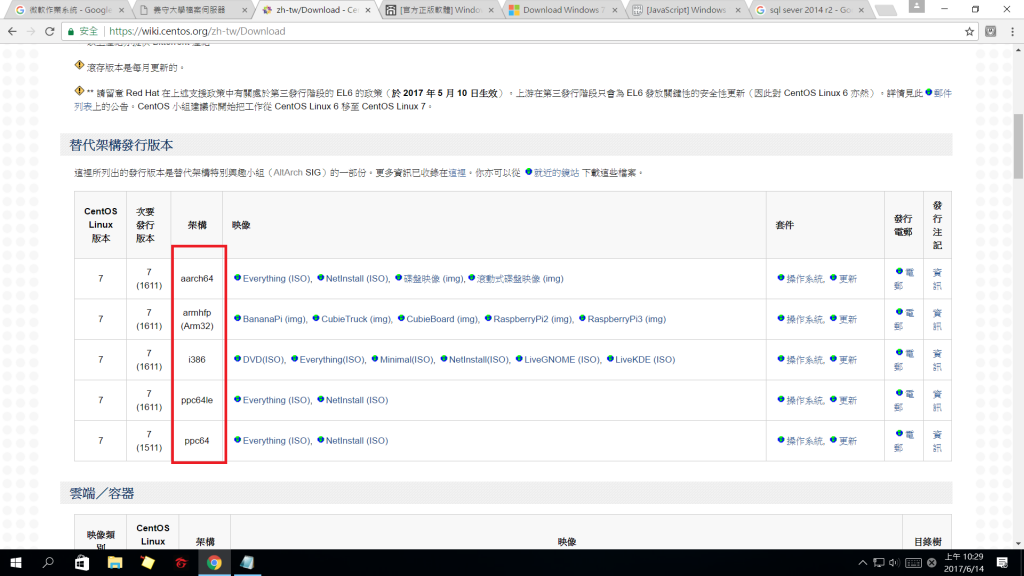This screenshot has width=1024, height=576.
Task: Go forward in browser history
Action: click(31, 31)
